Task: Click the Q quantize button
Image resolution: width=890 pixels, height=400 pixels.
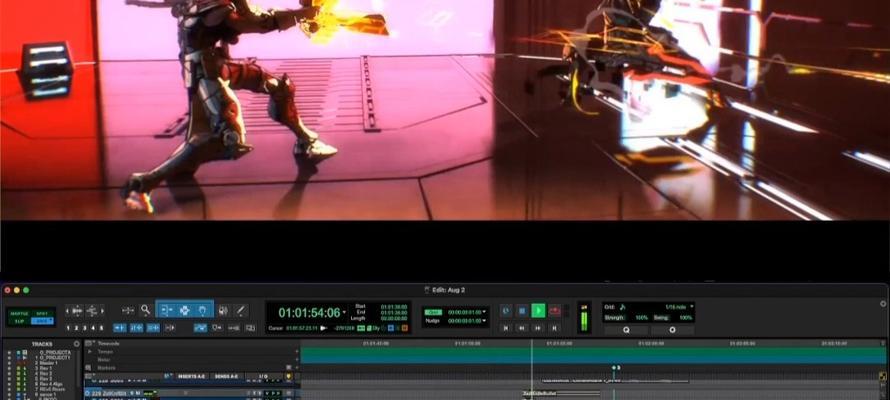Action: point(627,330)
